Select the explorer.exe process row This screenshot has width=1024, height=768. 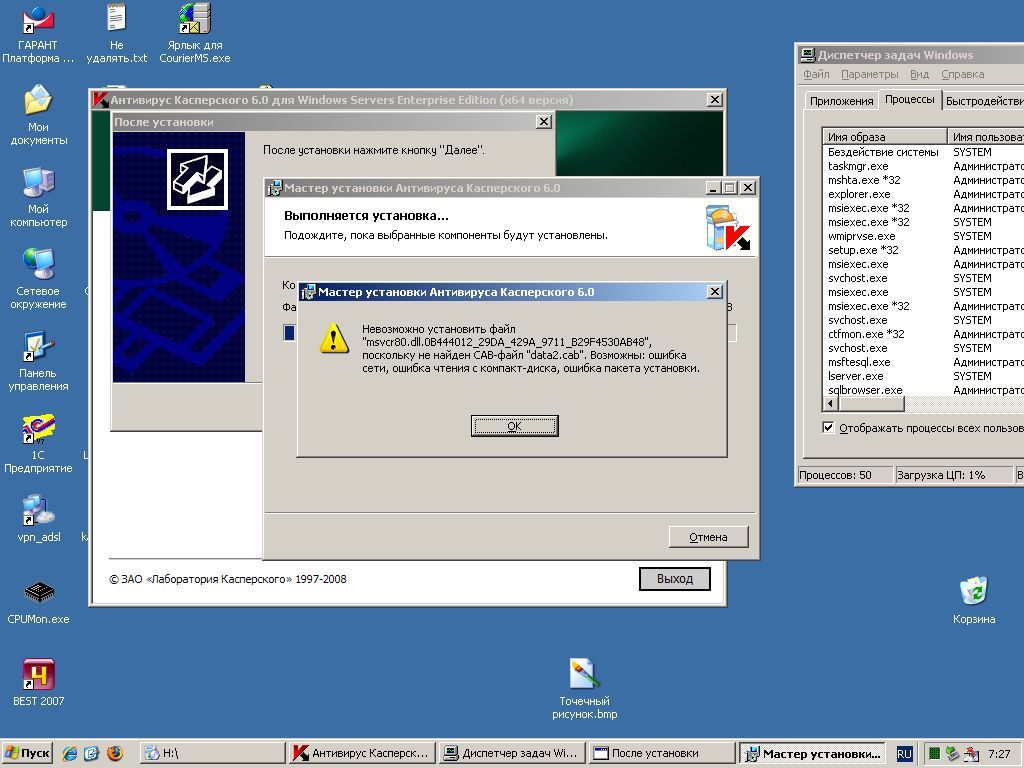[923, 194]
